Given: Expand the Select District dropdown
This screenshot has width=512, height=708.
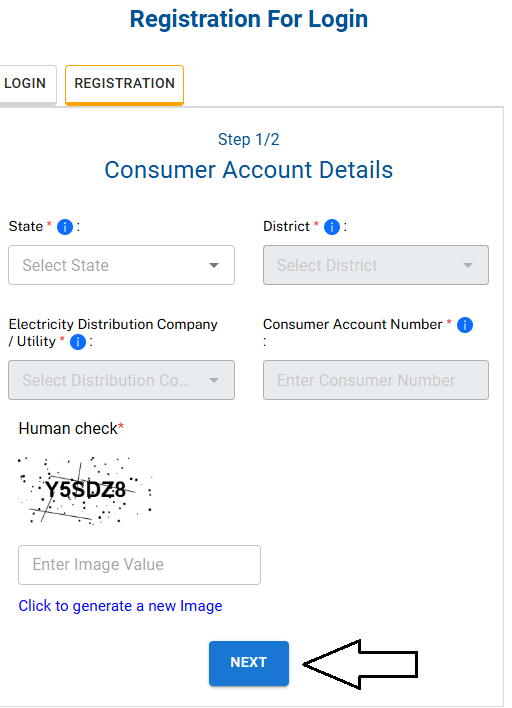Looking at the screenshot, I should pyautogui.click(x=376, y=265).
